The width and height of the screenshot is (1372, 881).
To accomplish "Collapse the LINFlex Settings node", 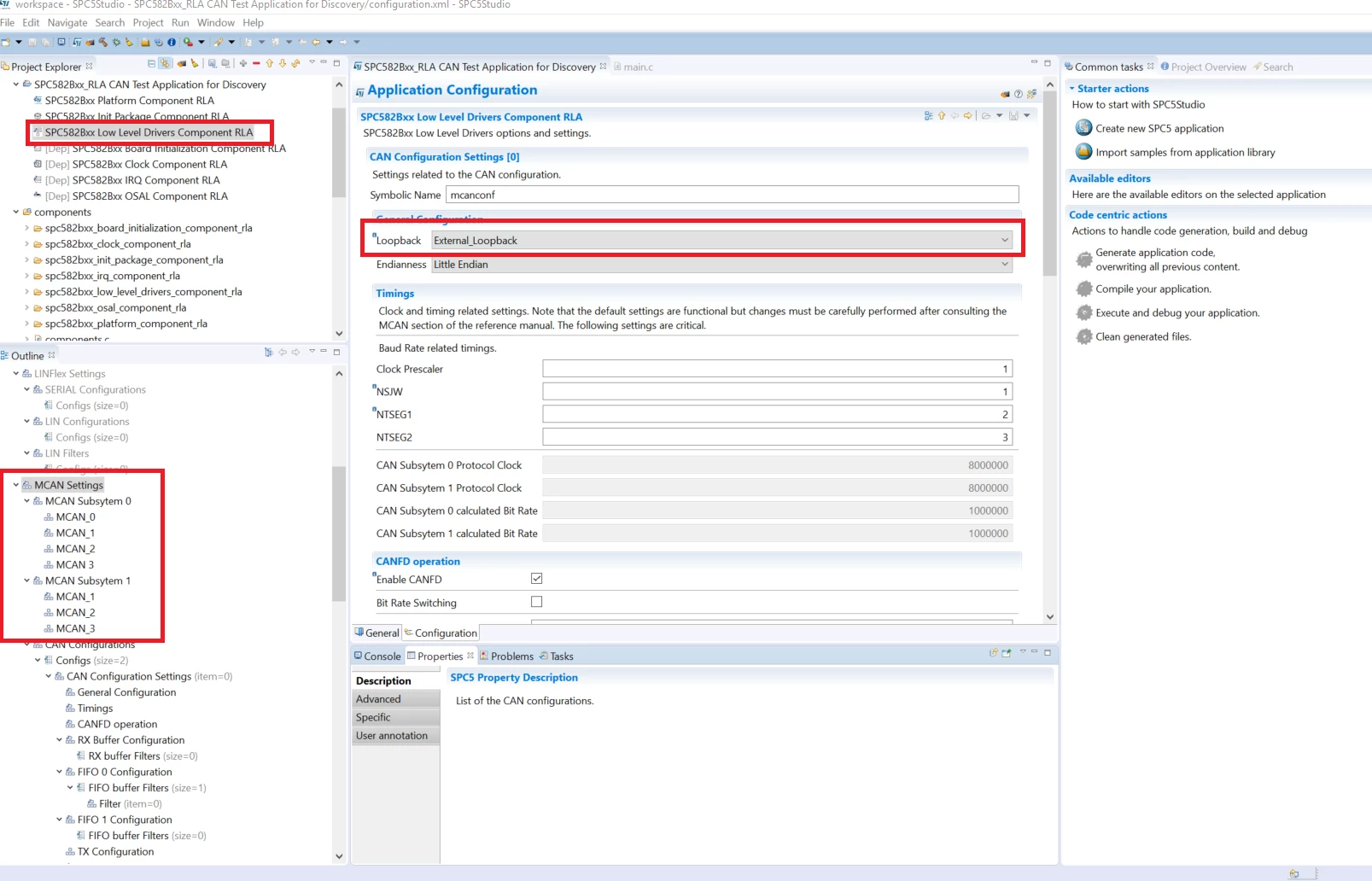I will coord(16,373).
